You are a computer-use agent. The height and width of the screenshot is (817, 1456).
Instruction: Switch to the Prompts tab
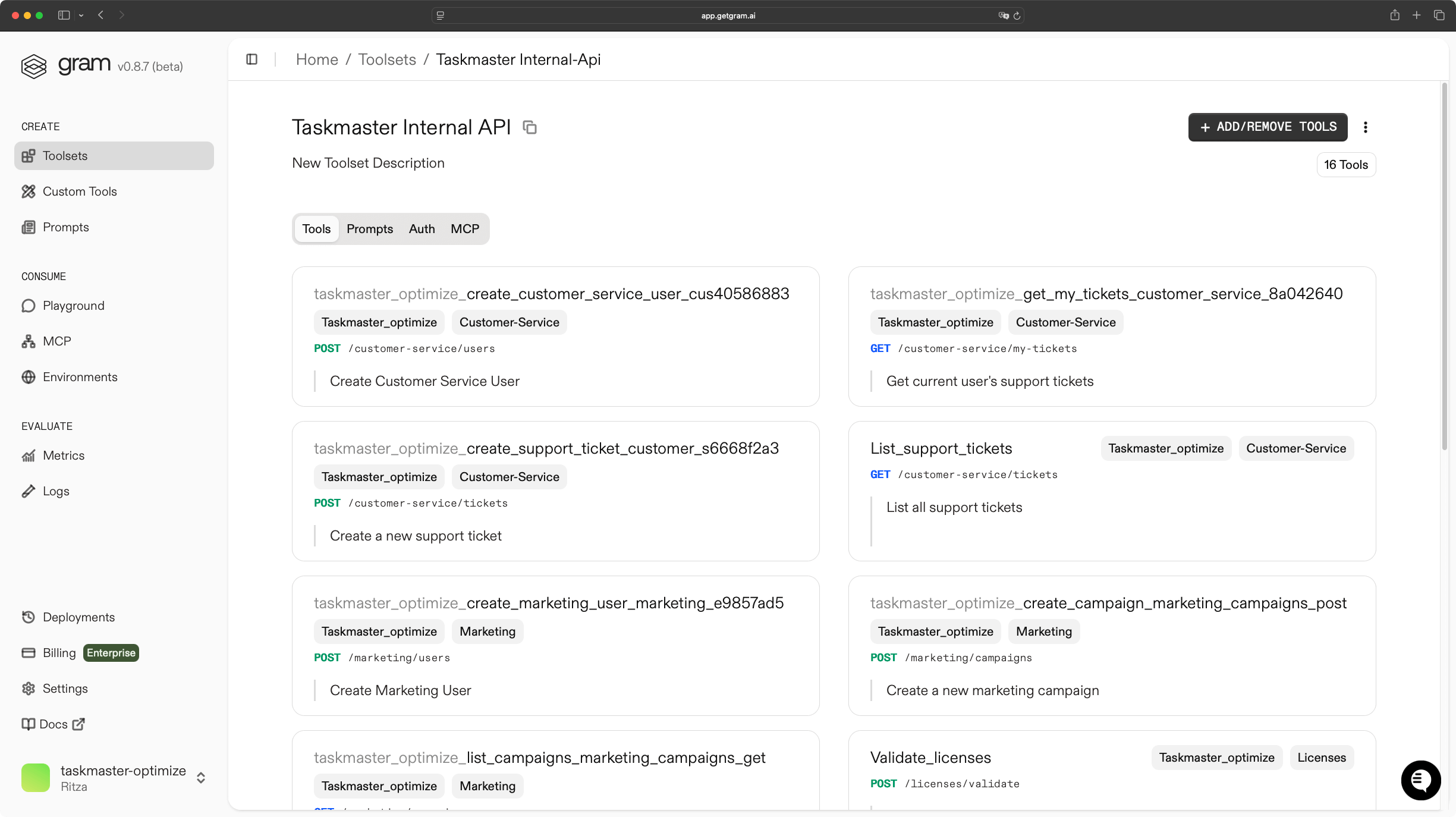369,228
